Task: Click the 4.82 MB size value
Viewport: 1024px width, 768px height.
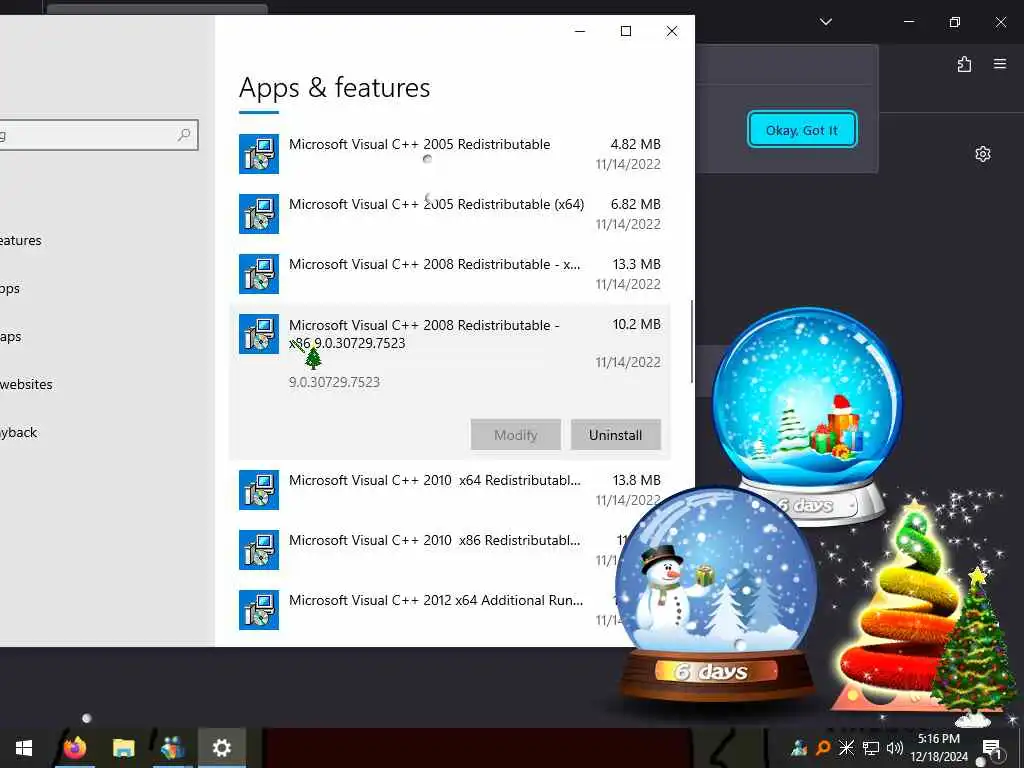Action: click(635, 144)
